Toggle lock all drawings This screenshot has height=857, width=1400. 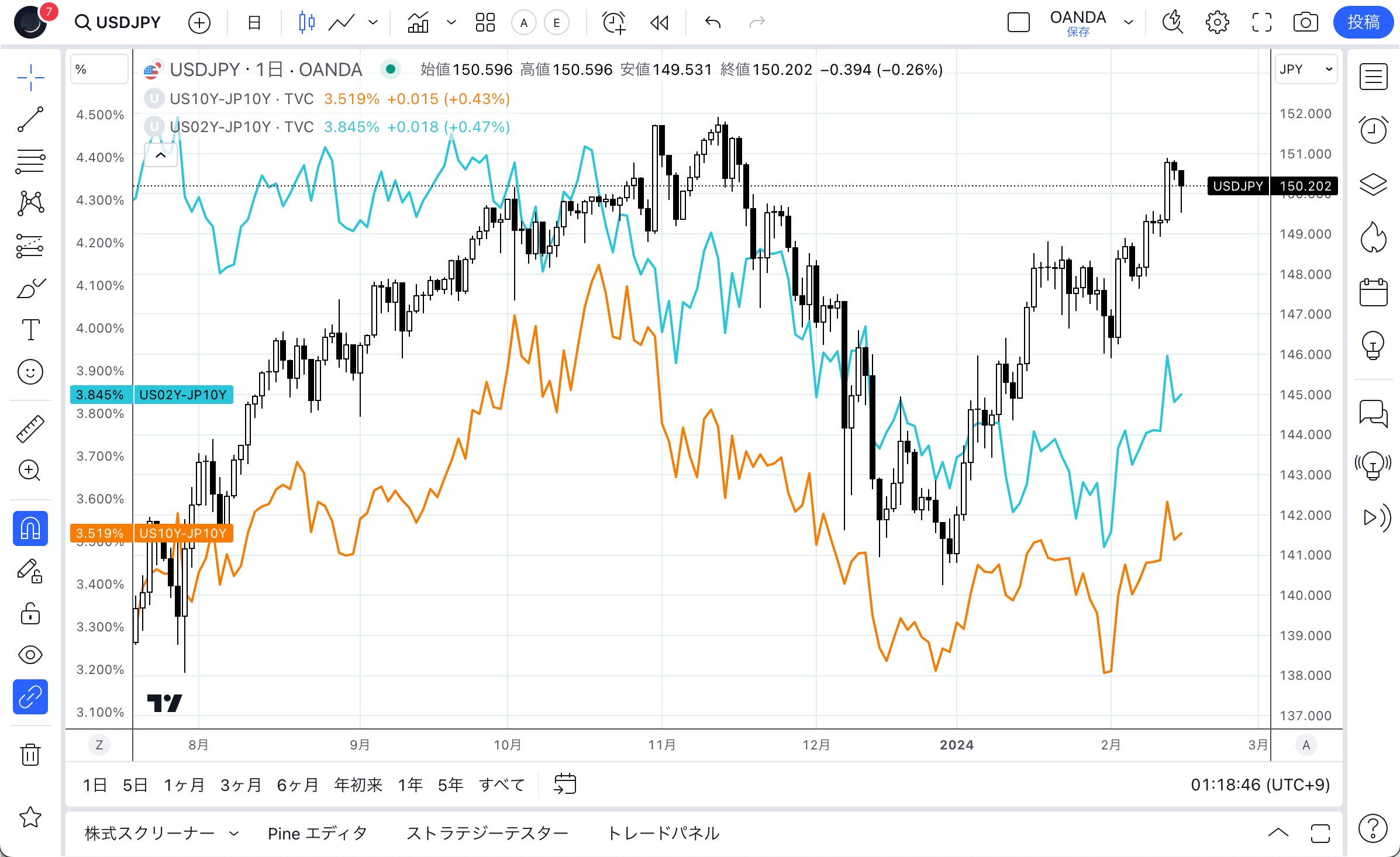click(x=30, y=614)
